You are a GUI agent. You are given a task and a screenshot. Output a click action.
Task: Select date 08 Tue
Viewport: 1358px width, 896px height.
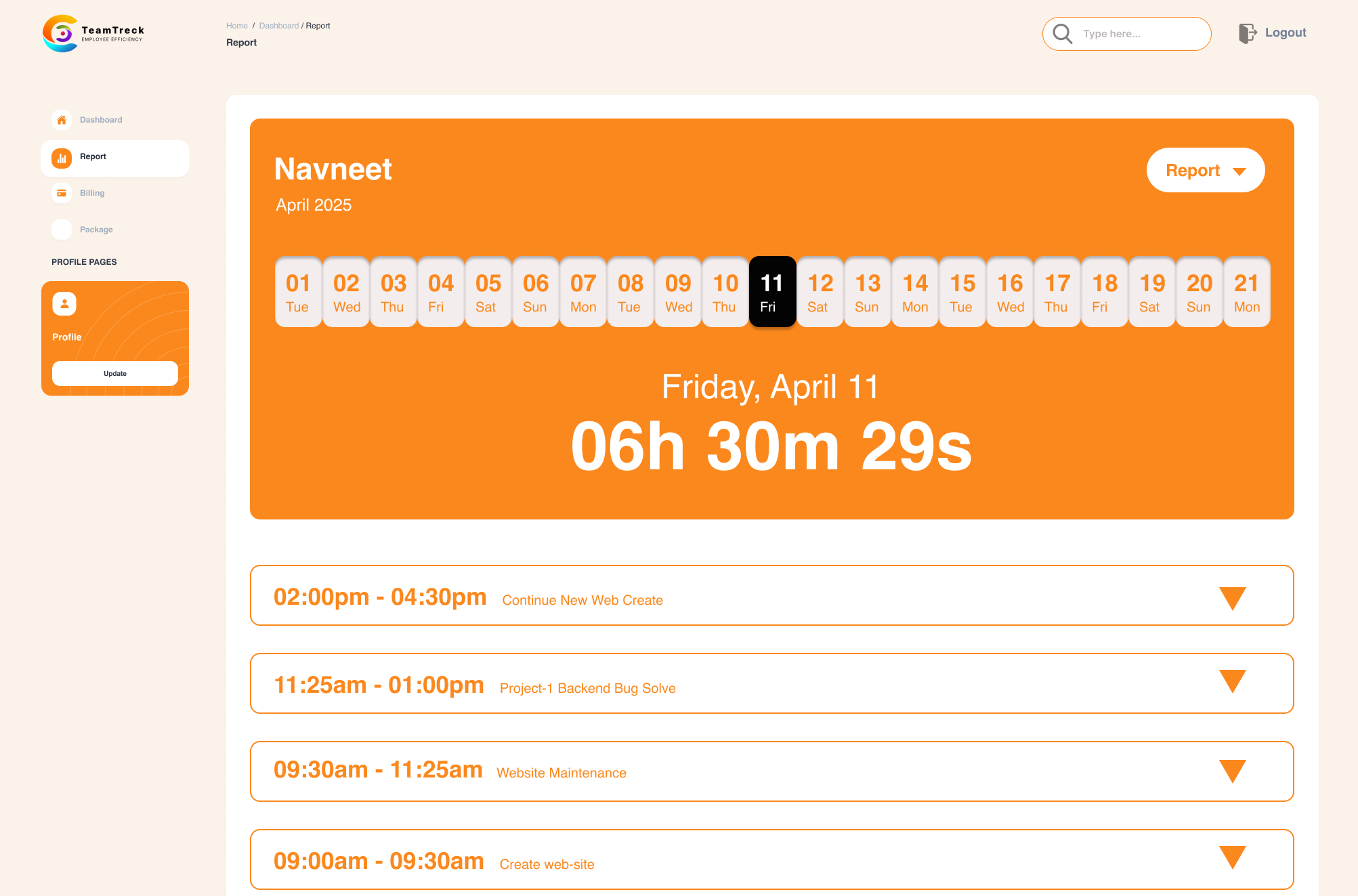click(631, 292)
